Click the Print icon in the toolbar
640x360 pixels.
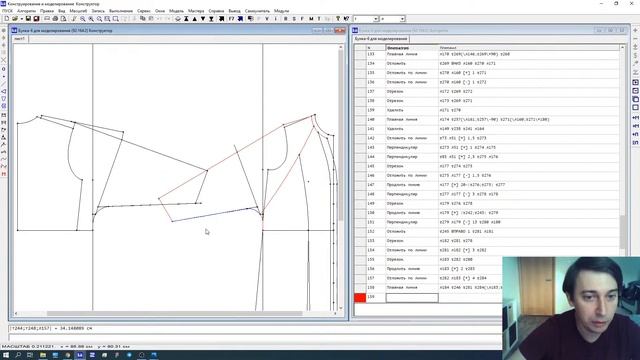pyautogui.click(x=55, y=19)
